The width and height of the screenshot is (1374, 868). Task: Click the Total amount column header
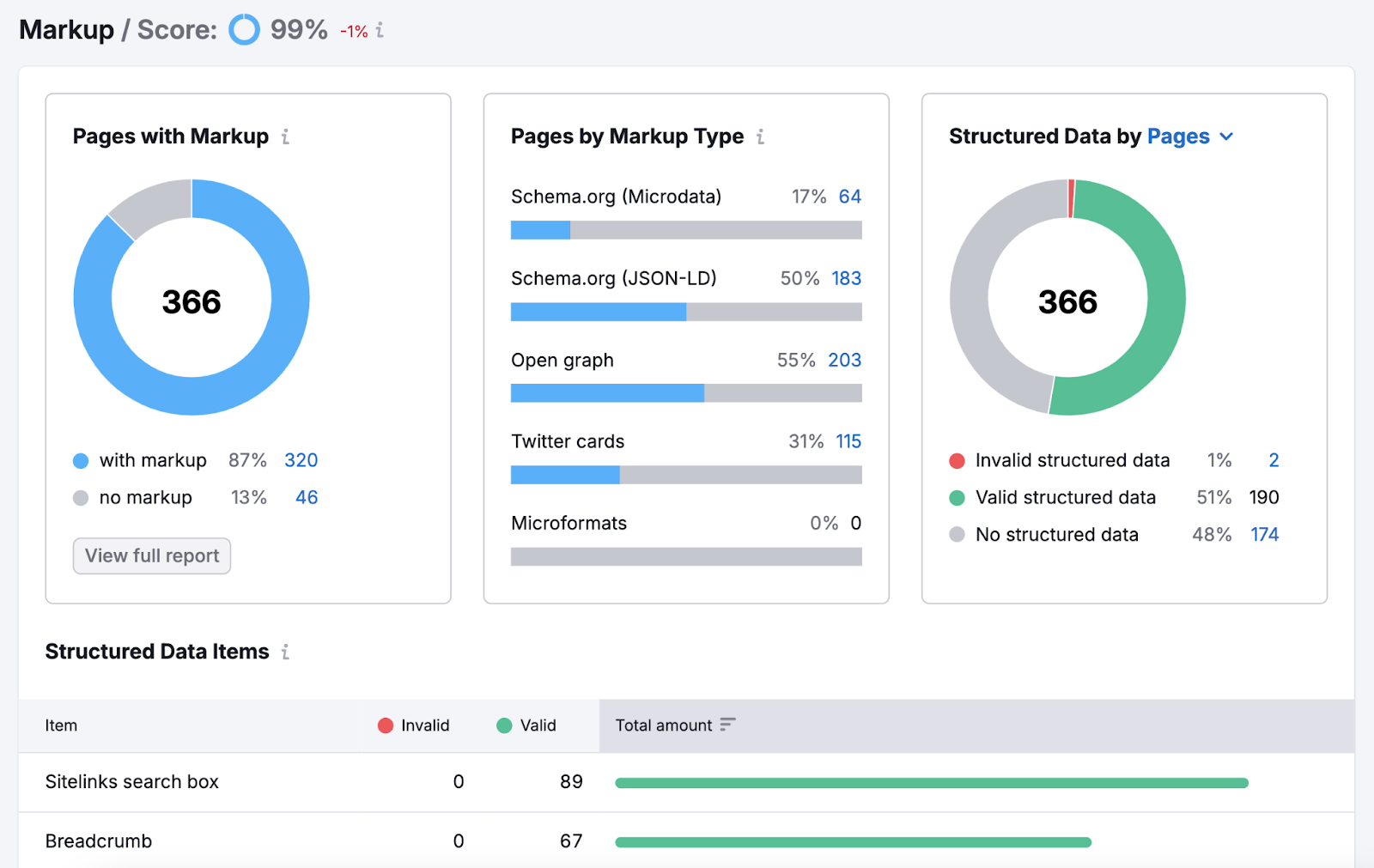point(976,725)
